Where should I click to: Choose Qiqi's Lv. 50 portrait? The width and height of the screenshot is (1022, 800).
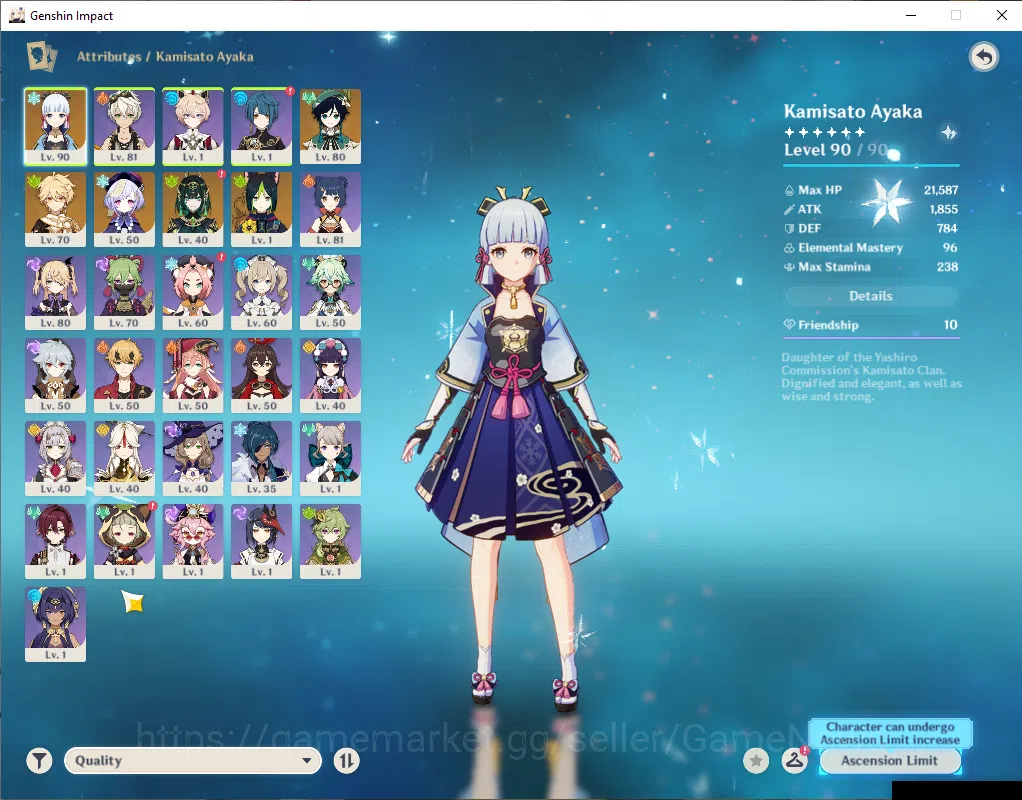124,209
